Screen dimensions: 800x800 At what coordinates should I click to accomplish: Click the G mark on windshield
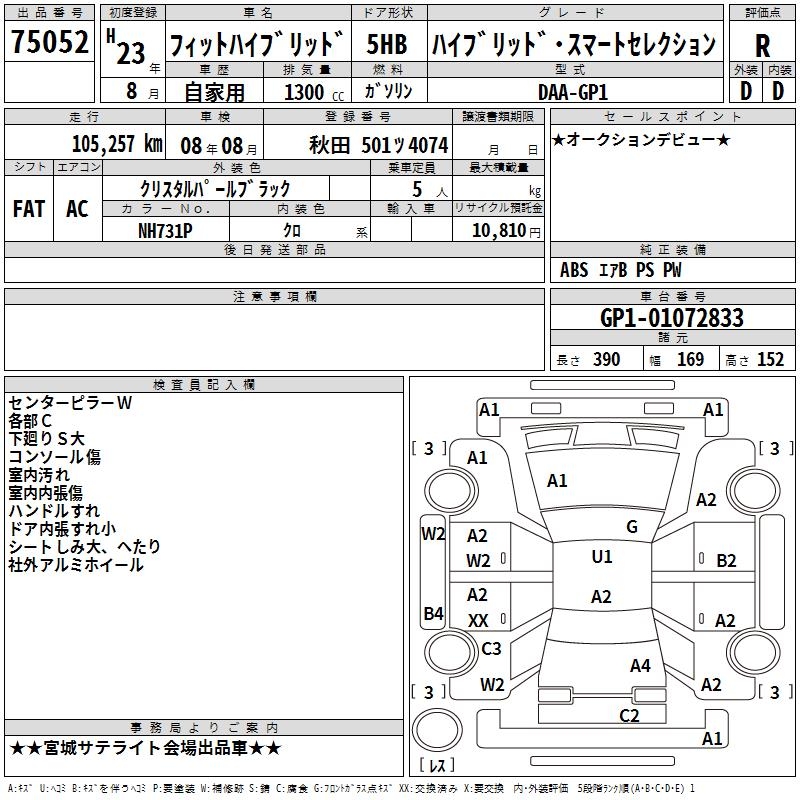pos(632,527)
